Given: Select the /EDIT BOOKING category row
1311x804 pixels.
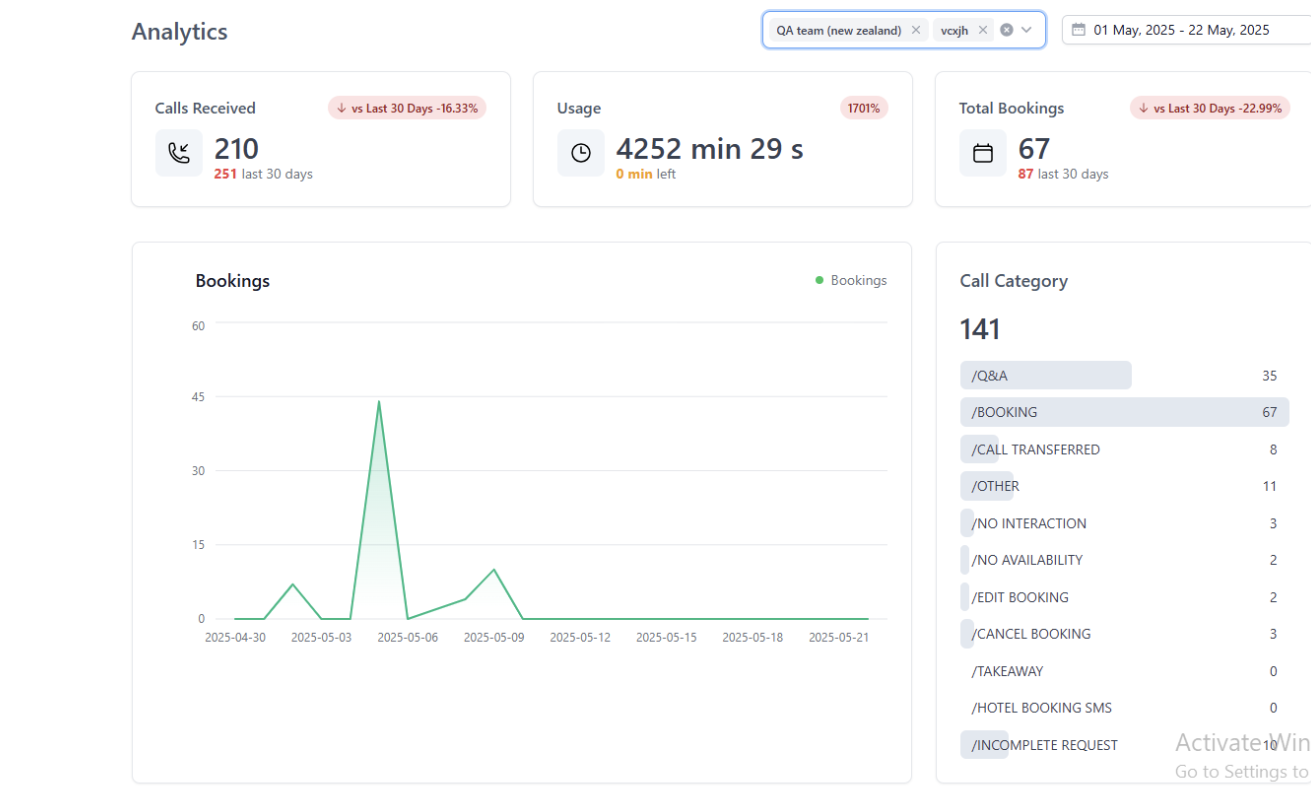Looking at the screenshot, I should pos(1124,597).
